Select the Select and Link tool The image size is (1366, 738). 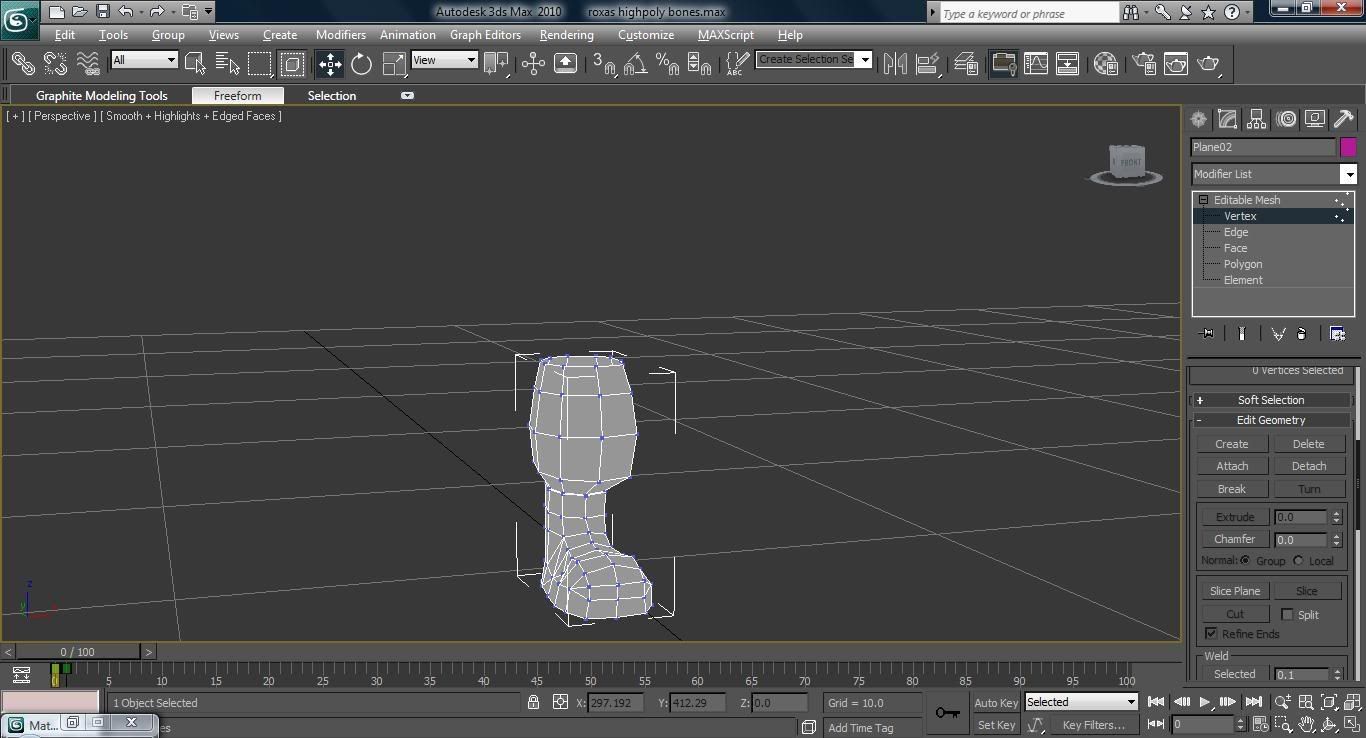(22, 63)
